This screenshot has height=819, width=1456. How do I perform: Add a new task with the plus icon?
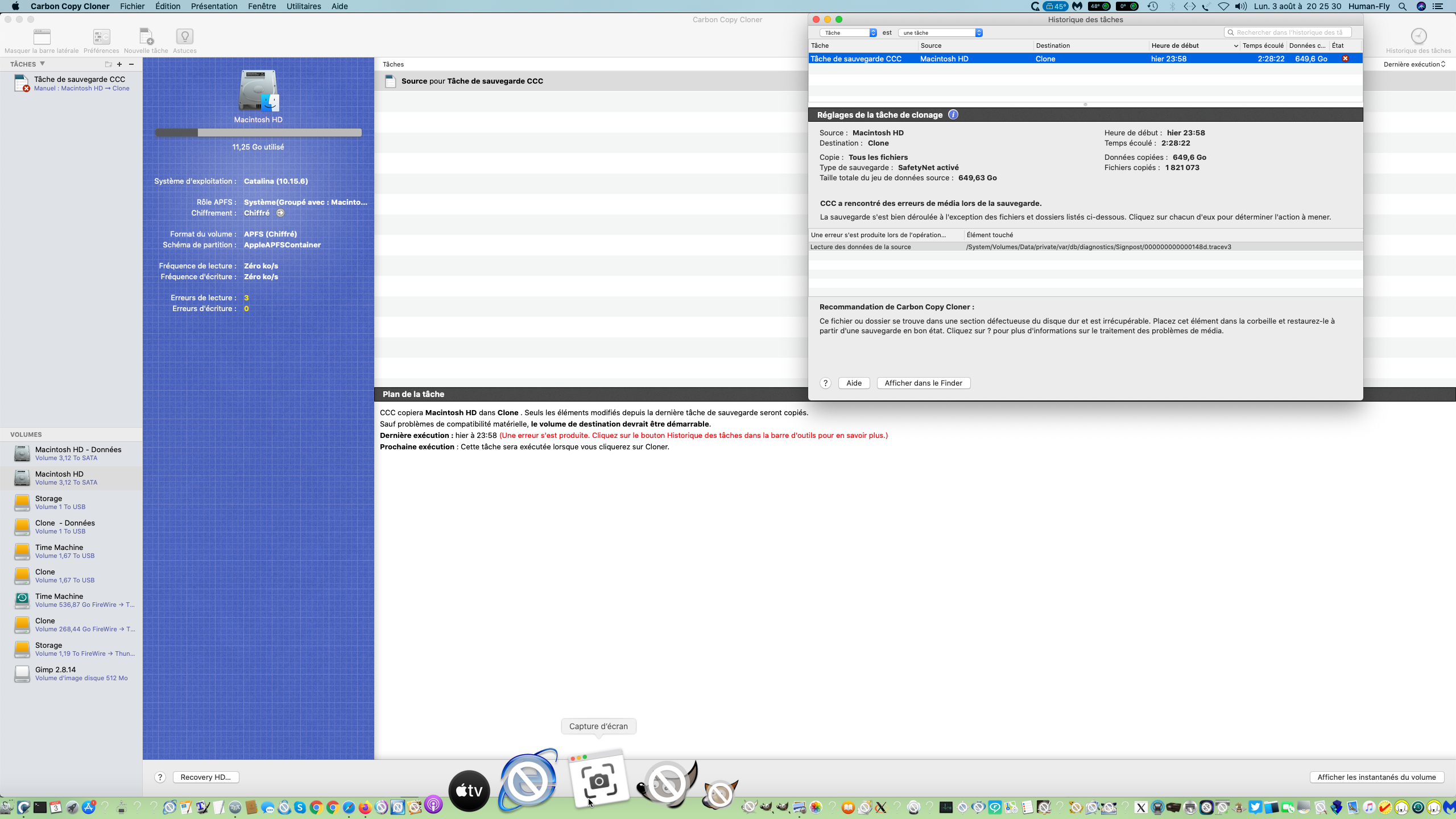[119, 64]
